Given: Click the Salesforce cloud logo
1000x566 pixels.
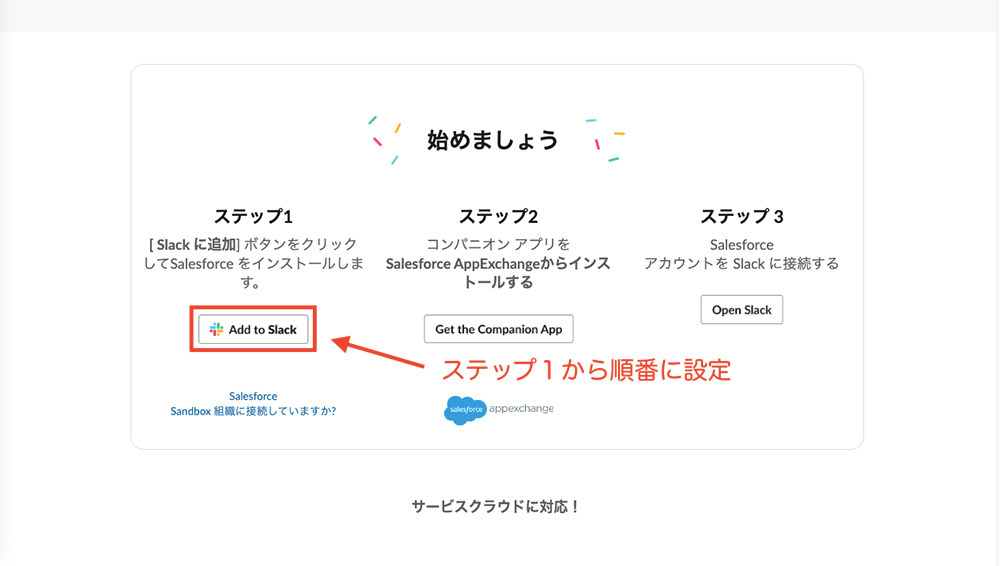Looking at the screenshot, I should pyautogui.click(x=465, y=410).
